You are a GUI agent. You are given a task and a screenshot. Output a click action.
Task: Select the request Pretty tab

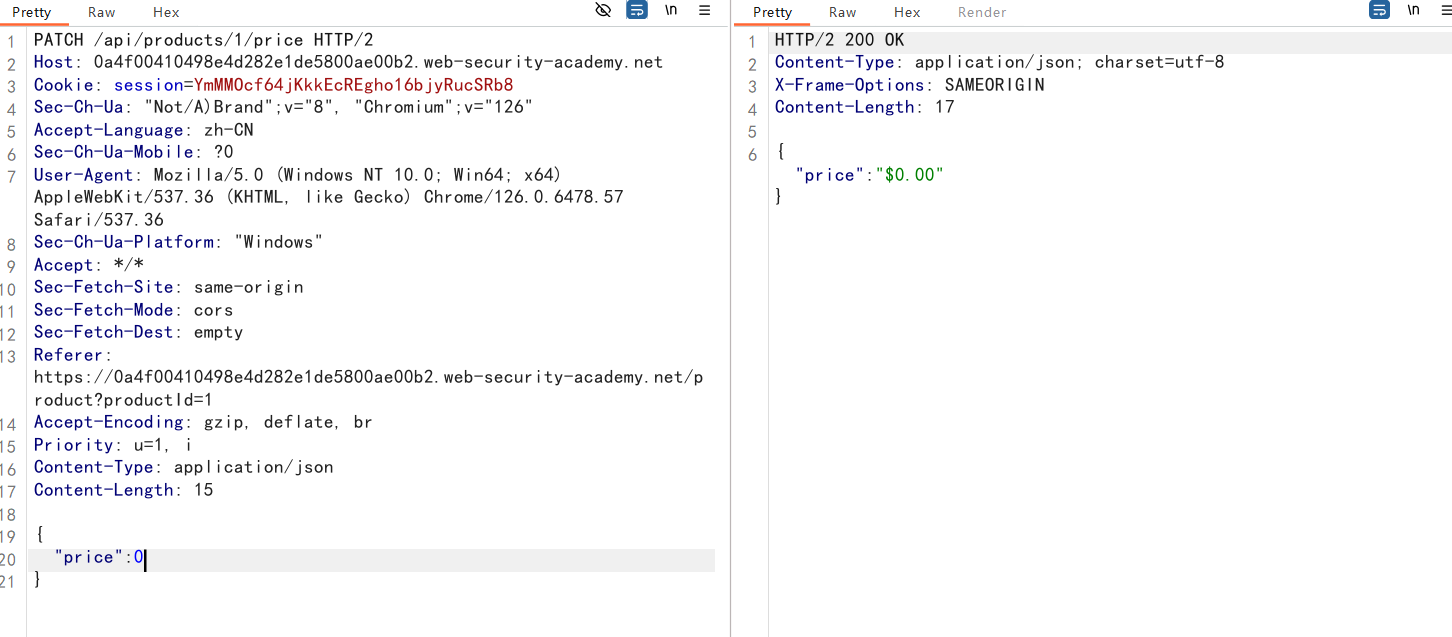pyautogui.click(x=31, y=12)
